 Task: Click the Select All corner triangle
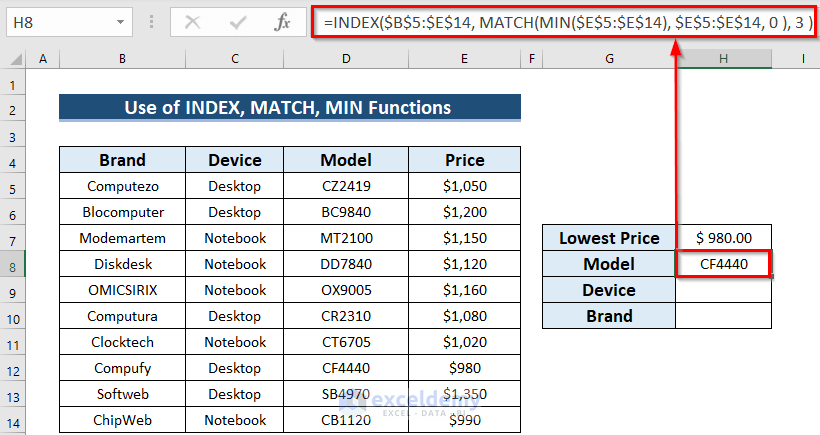pos(15,60)
